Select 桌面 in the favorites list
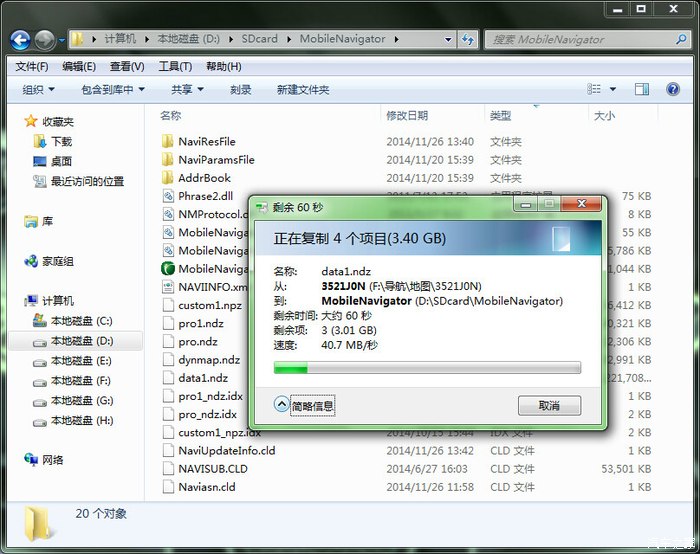The width and height of the screenshot is (700, 554). [61, 161]
